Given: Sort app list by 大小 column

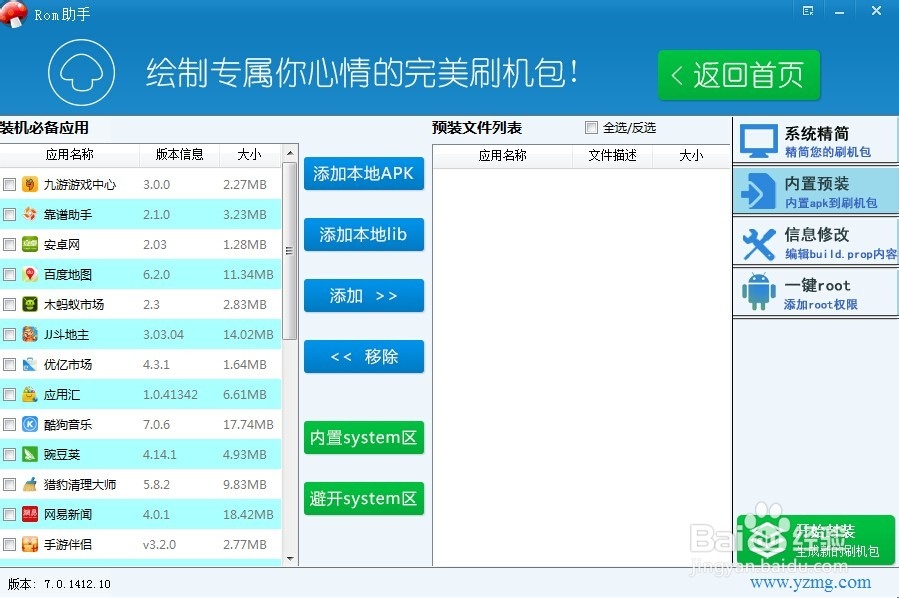Looking at the screenshot, I should pyautogui.click(x=249, y=155).
